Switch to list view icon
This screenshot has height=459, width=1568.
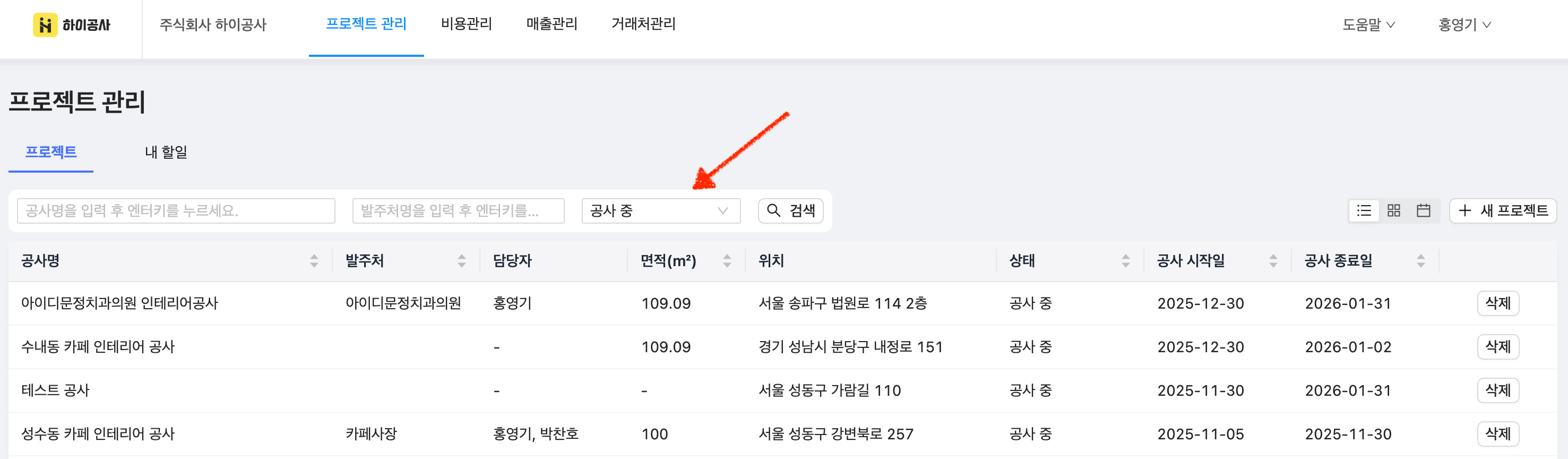(1364, 211)
